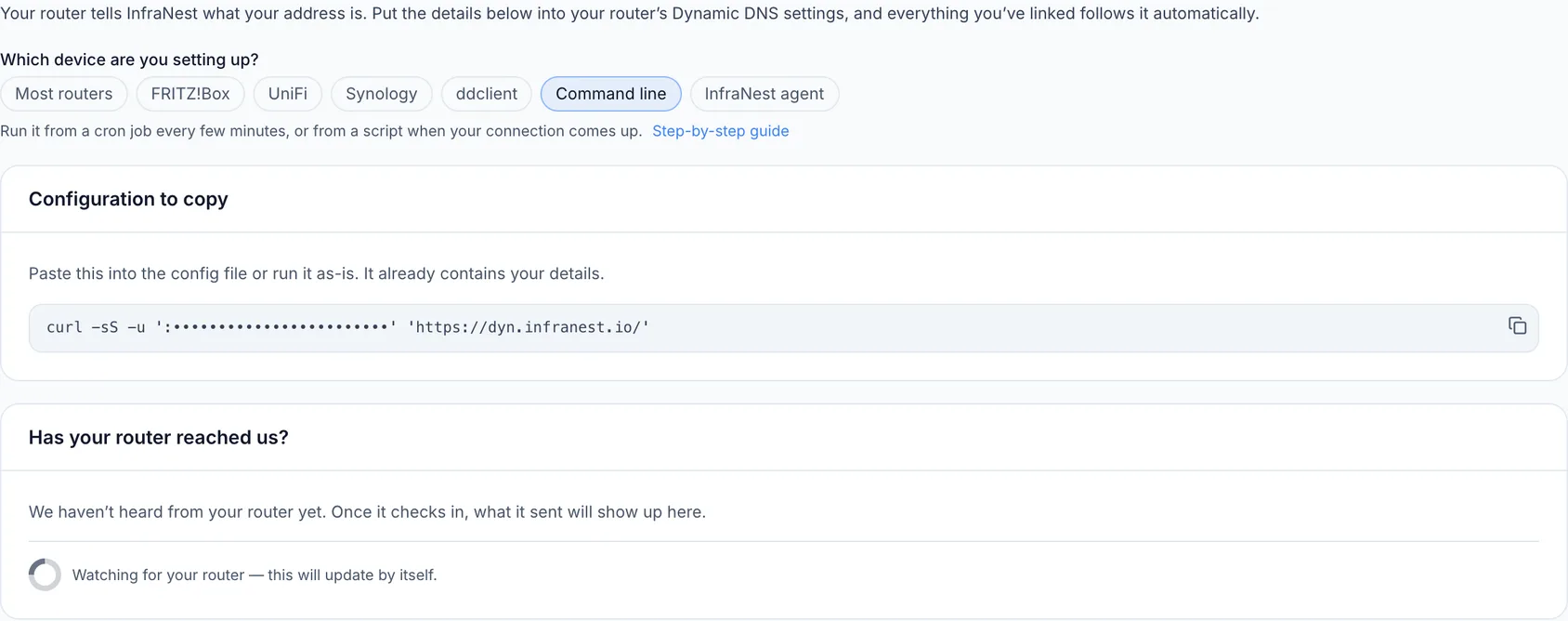The height and width of the screenshot is (621, 1568).
Task: Click 'Paste this into the config file' instruction
Action: [x=317, y=274]
